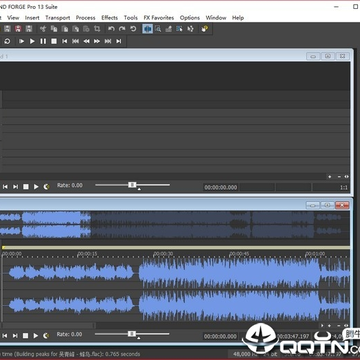Click Rewind in the main transport toolbar
360x360 pixels.
point(86,41)
